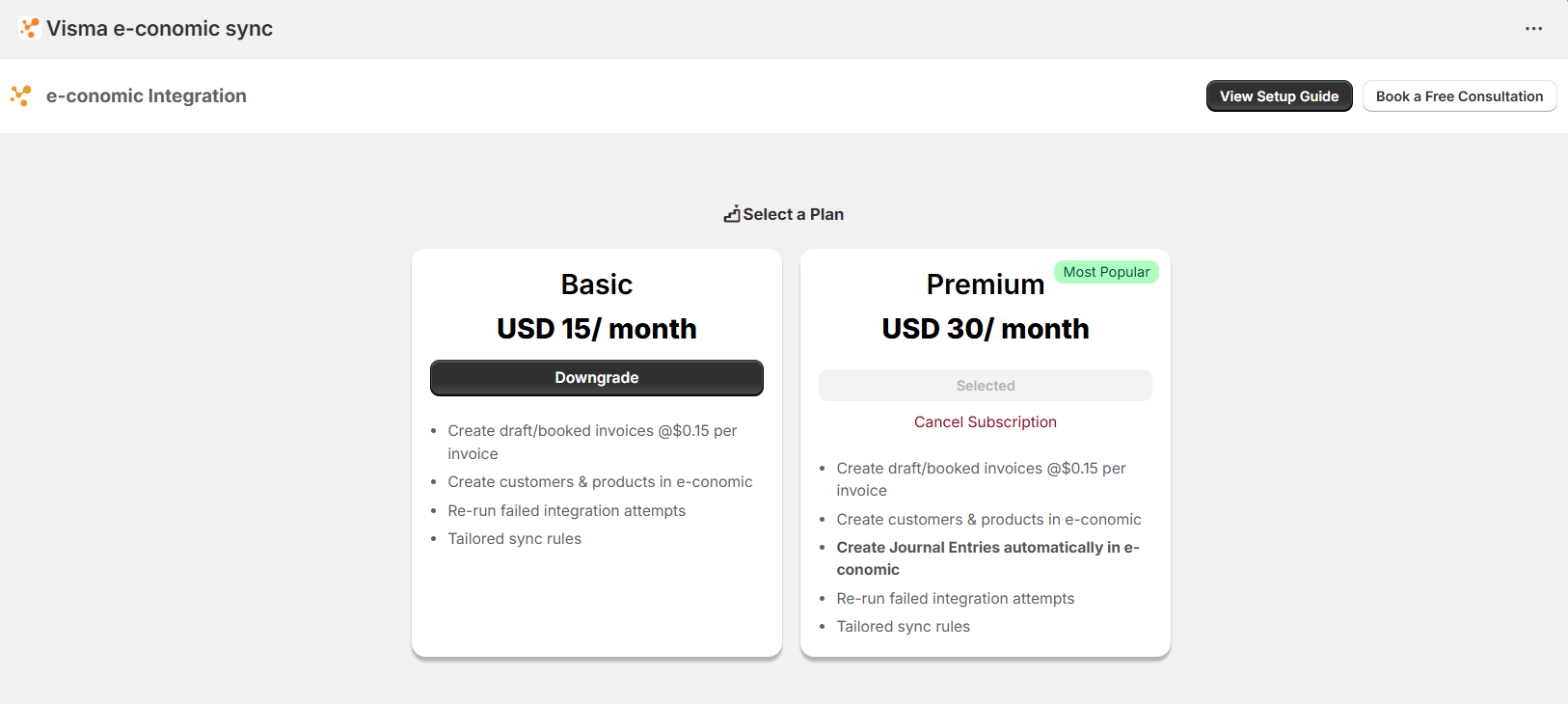Select the USD 15/ month price text

[596, 329]
